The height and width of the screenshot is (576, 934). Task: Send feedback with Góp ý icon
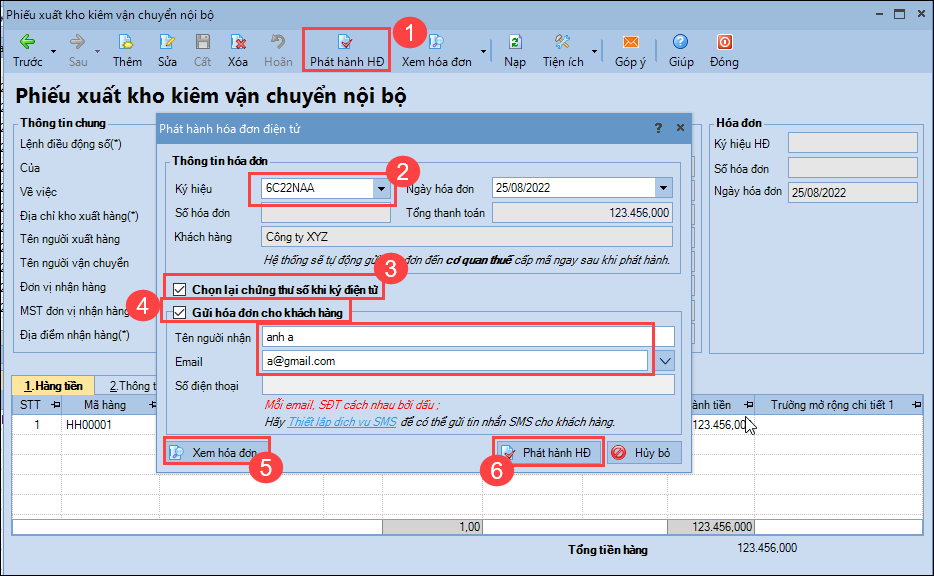point(630,42)
